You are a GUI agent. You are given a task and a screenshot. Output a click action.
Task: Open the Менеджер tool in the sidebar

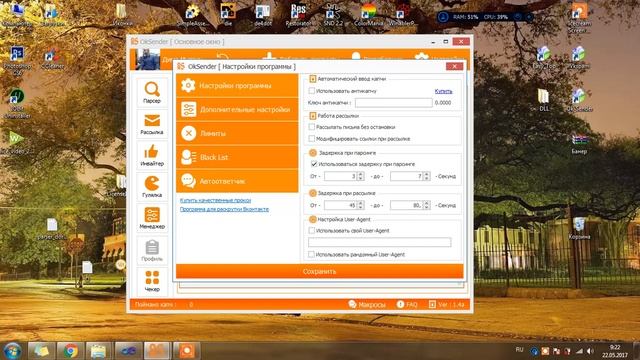(x=152, y=218)
